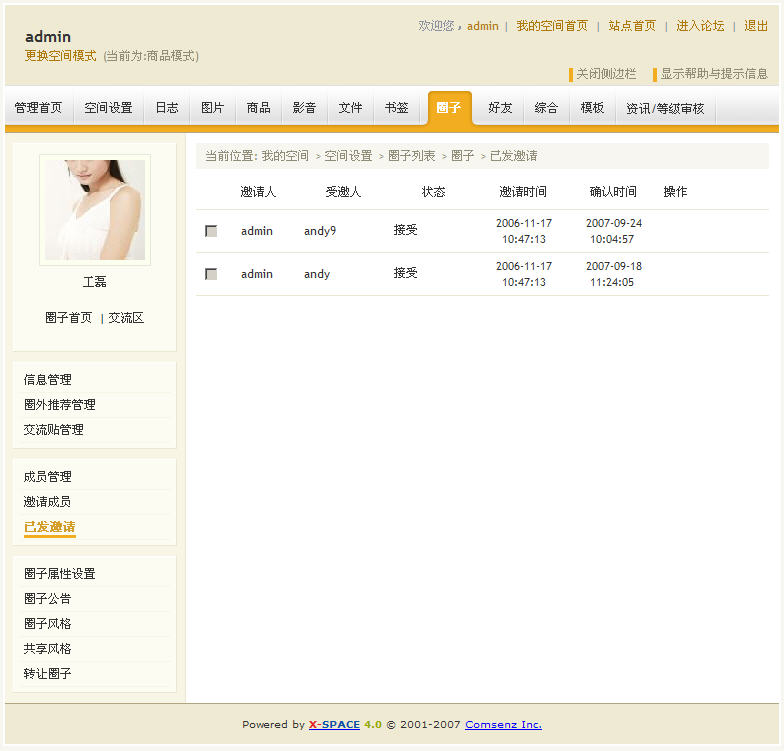
Task: Open 邀请成员 in the sidebar
Action: [x=48, y=502]
